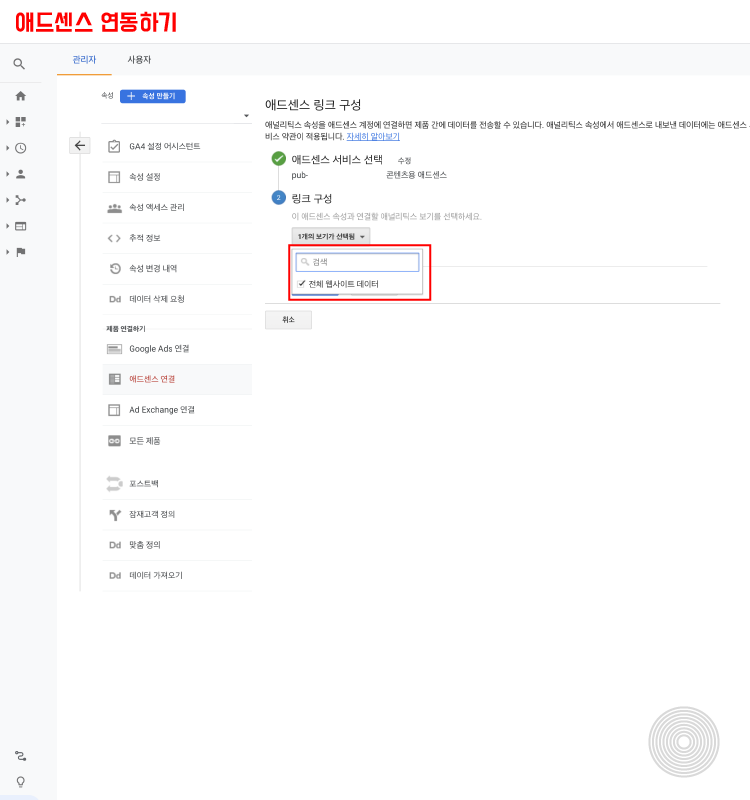This screenshot has height=800, width=750.
Task: Open the Conversions flag icon
Action: pos(20,252)
